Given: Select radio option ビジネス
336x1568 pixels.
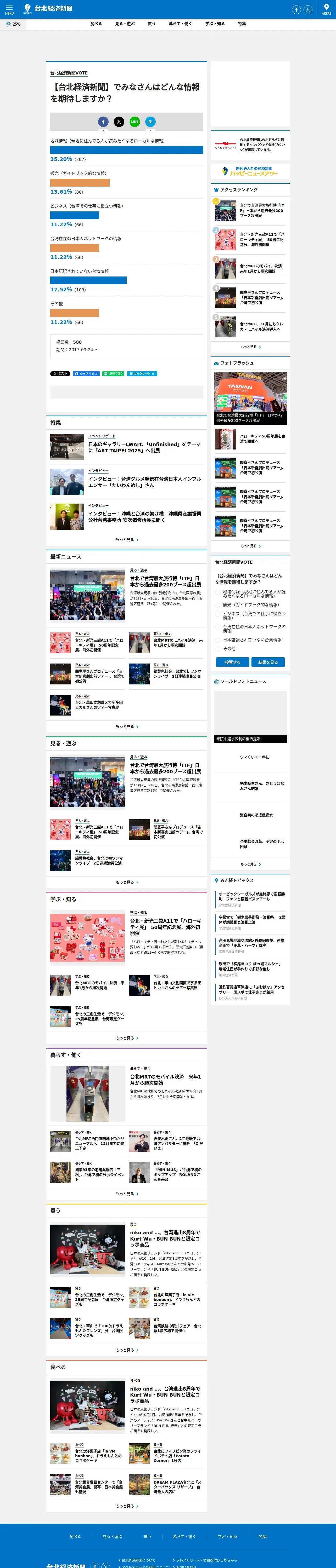Looking at the screenshot, I should coord(218,615).
